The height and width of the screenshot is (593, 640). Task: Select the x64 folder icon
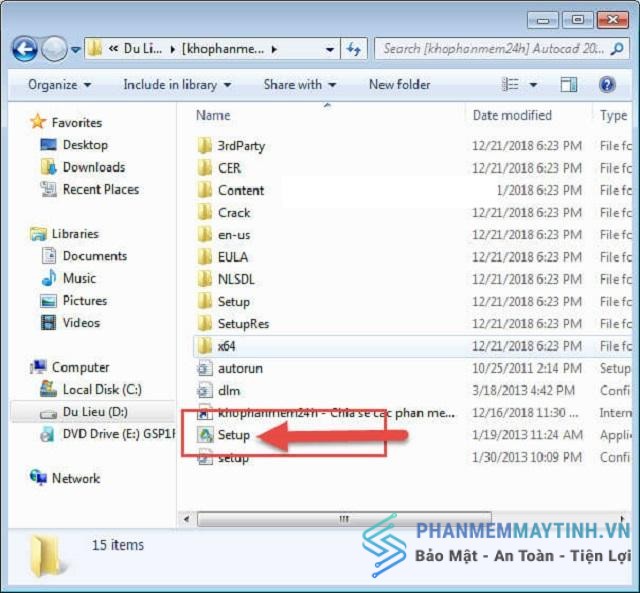pos(204,346)
